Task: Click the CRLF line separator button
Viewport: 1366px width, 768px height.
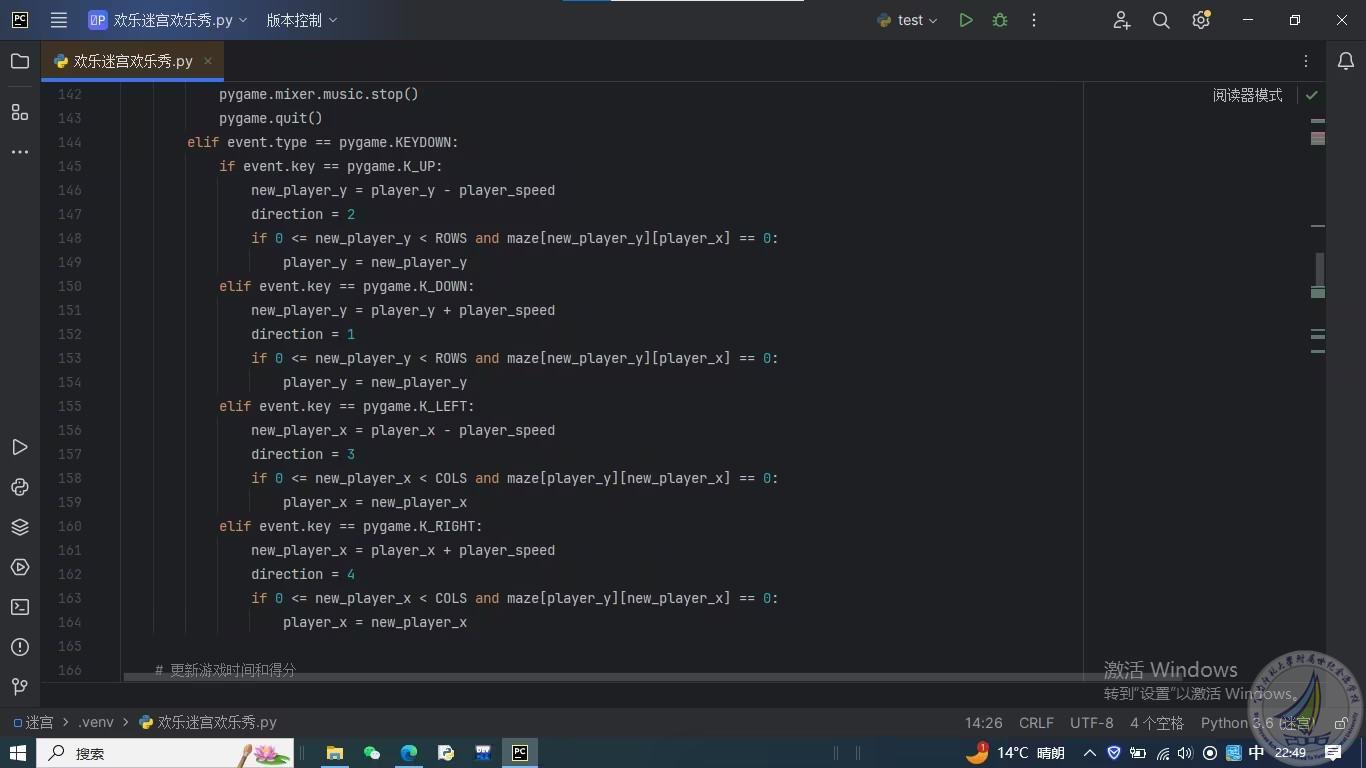Action: coord(1036,723)
